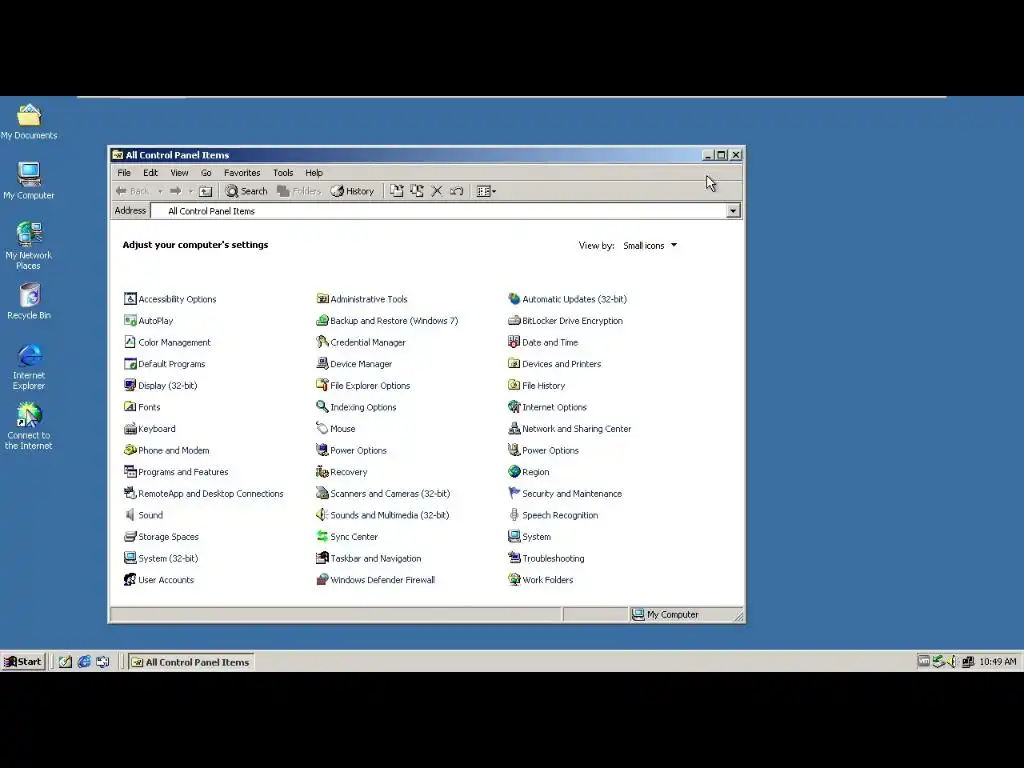Click the Up folder toolbar button

click(x=206, y=191)
